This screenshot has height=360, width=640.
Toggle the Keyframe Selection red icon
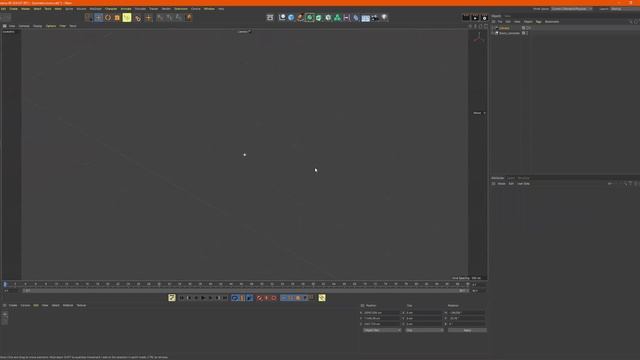[274, 298]
